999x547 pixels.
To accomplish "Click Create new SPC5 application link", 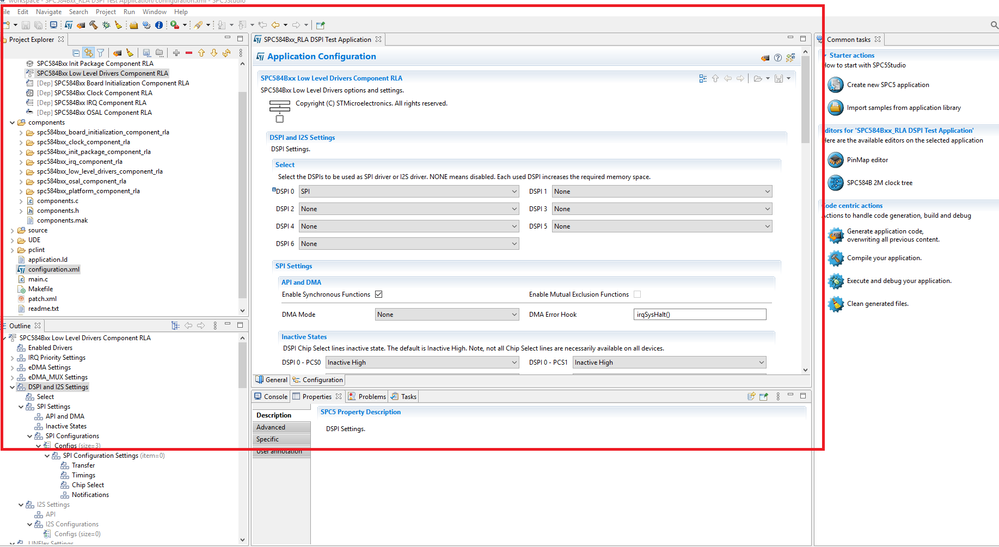I will [888, 85].
